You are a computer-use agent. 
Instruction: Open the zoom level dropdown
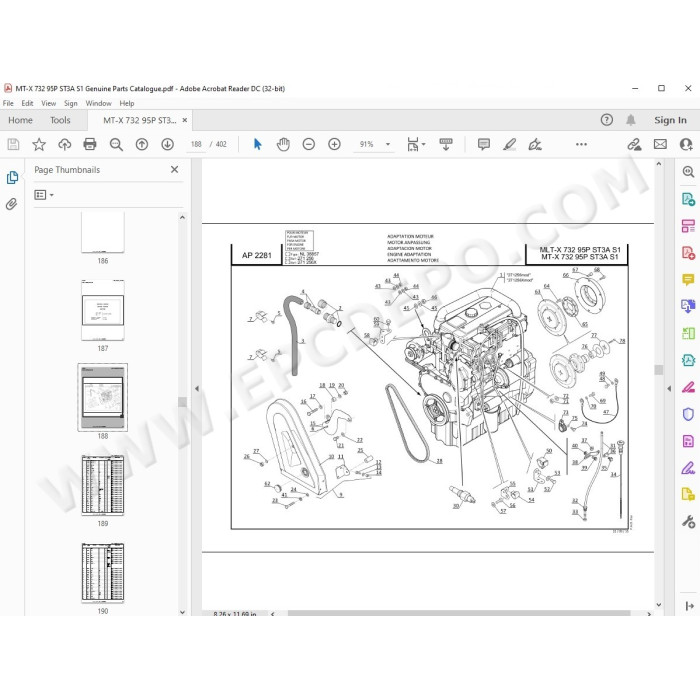388,144
